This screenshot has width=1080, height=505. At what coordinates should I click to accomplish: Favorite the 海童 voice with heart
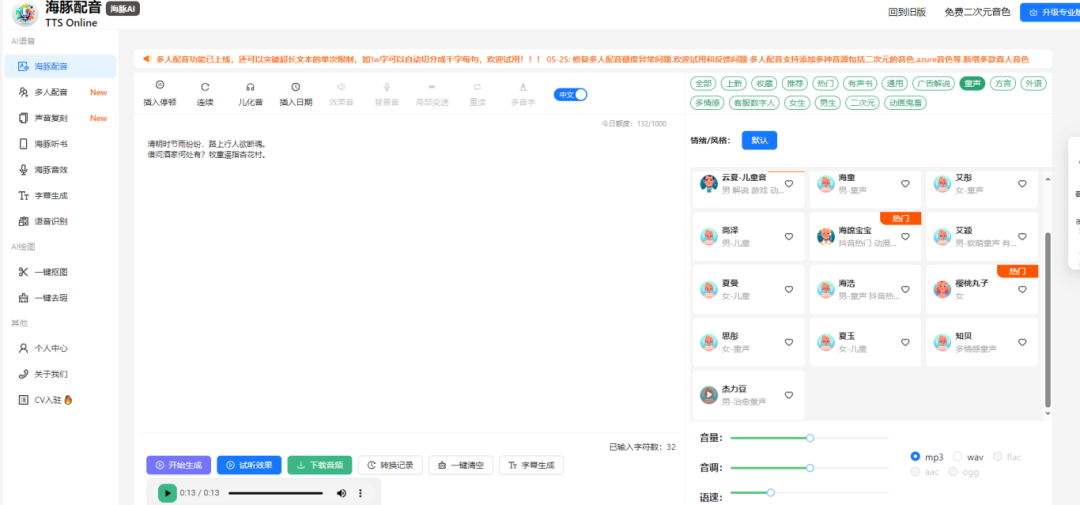point(906,184)
